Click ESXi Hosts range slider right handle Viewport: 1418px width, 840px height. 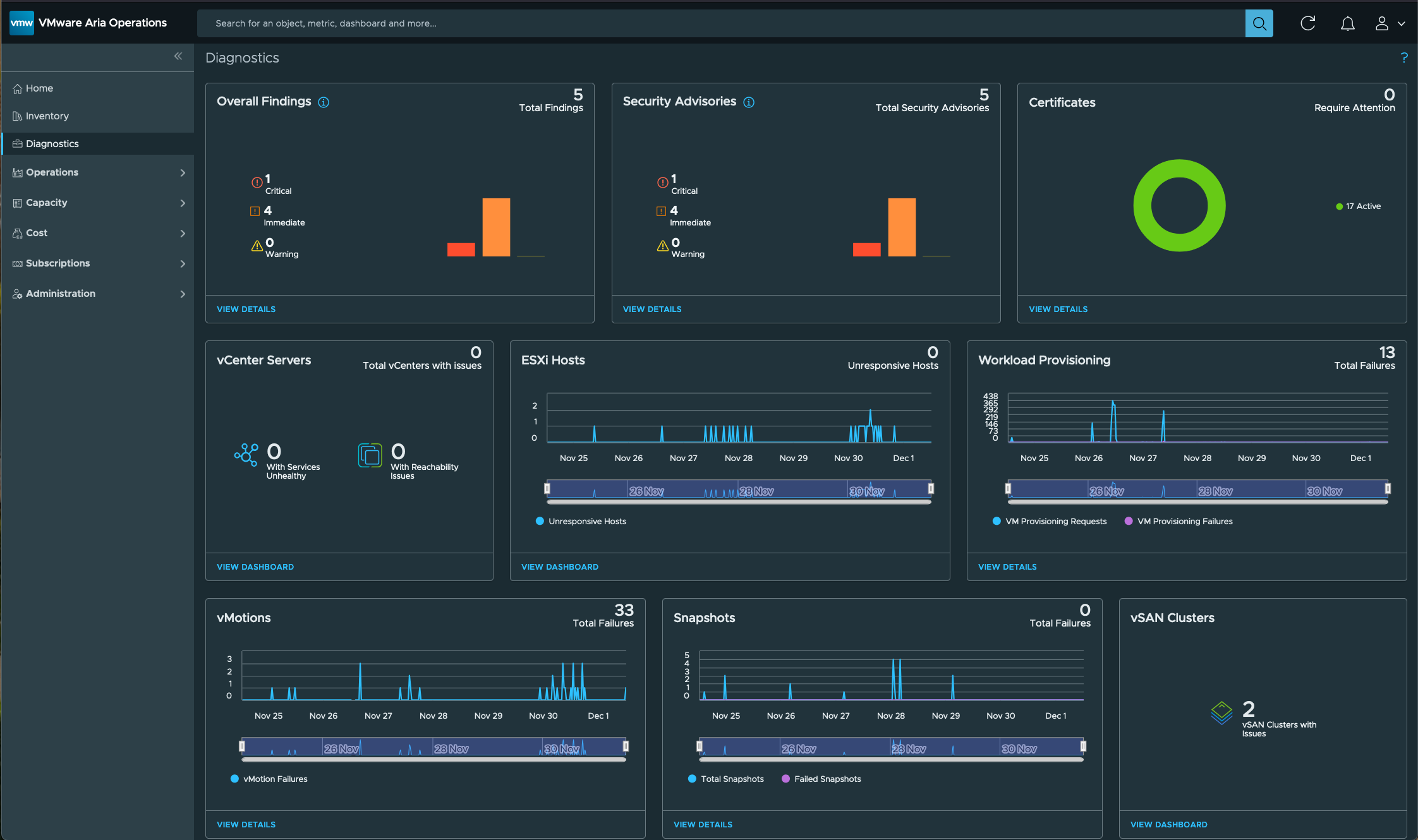(x=931, y=488)
